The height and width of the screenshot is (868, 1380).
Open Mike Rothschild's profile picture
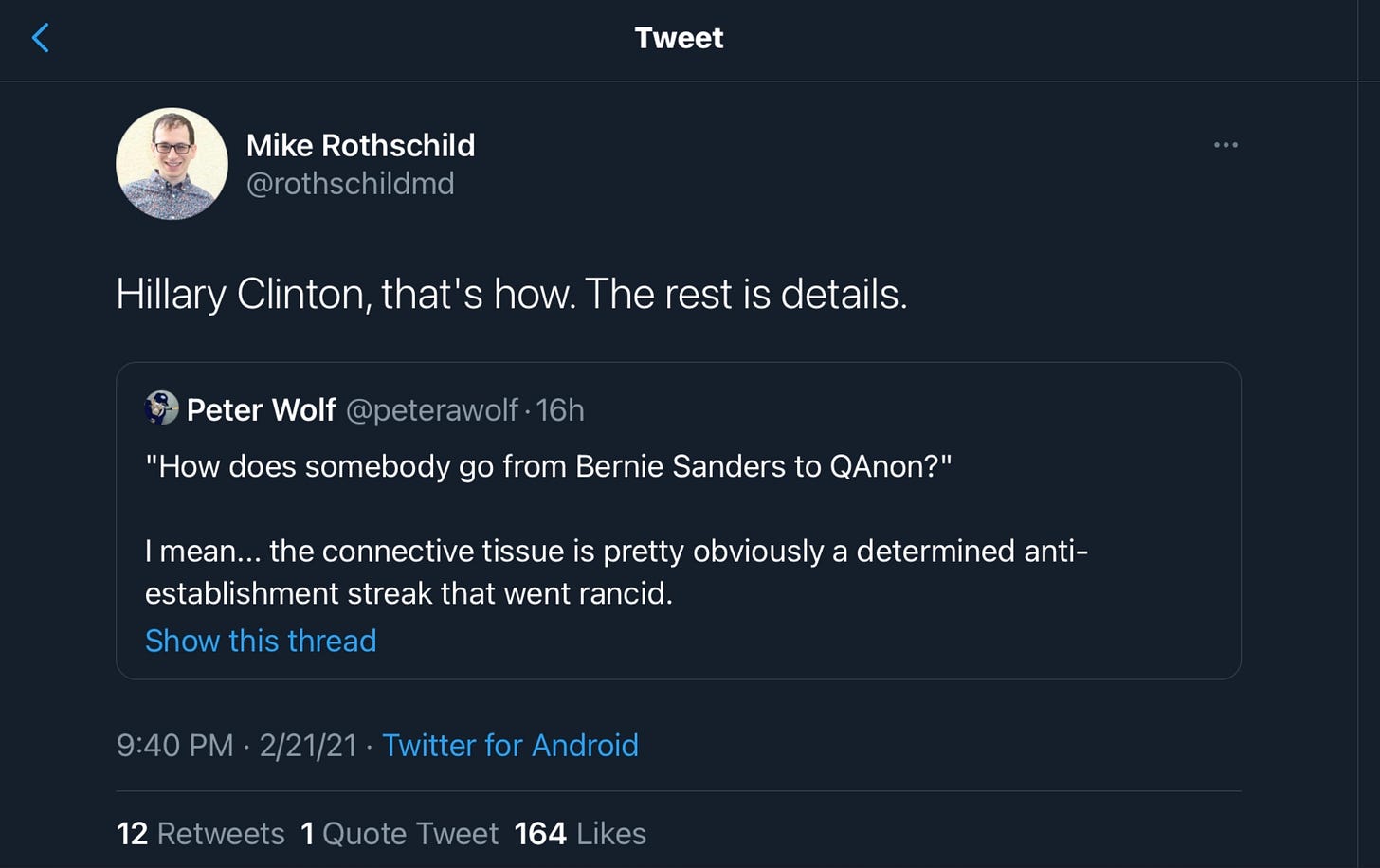(x=172, y=164)
